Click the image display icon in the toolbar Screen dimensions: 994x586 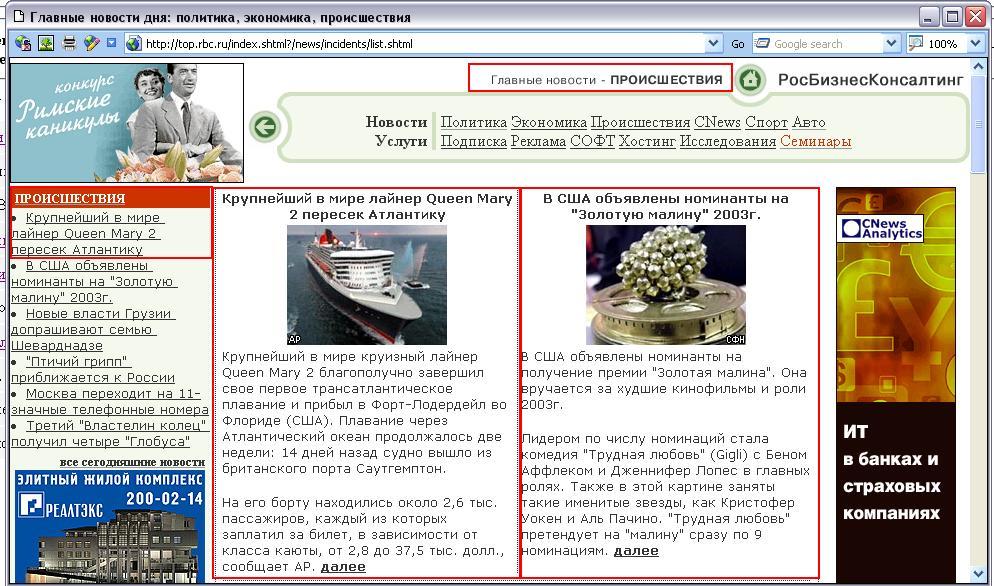point(46,43)
